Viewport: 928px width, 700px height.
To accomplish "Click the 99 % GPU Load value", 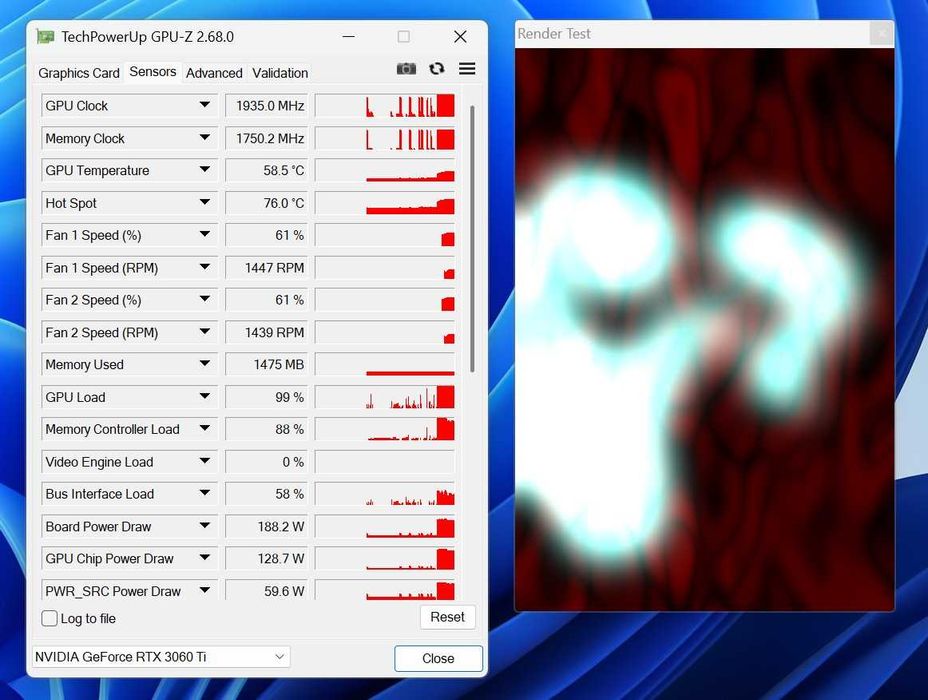I will pyautogui.click(x=266, y=397).
